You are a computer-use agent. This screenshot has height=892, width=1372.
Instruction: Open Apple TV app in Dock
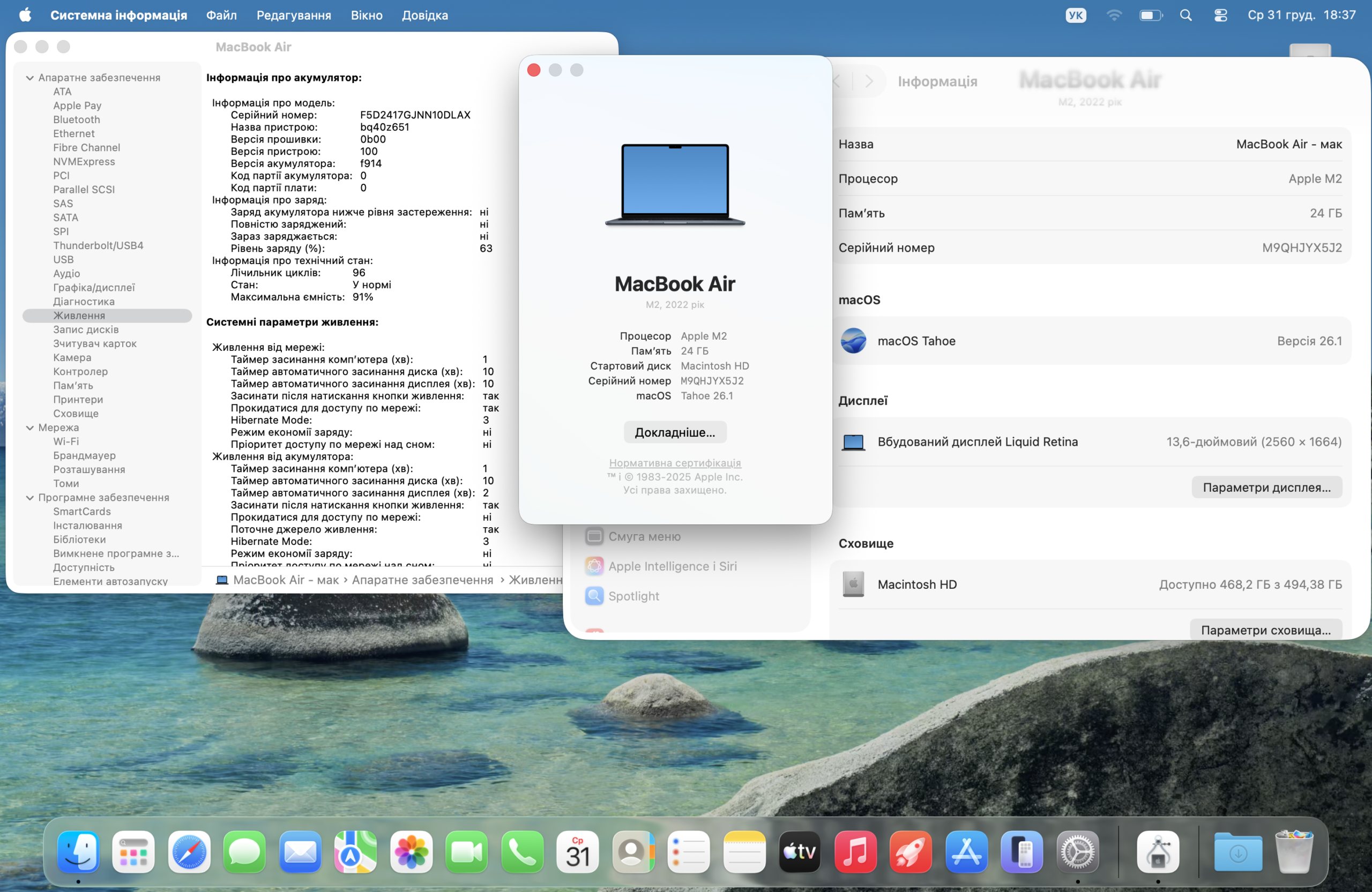coord(800,852)
